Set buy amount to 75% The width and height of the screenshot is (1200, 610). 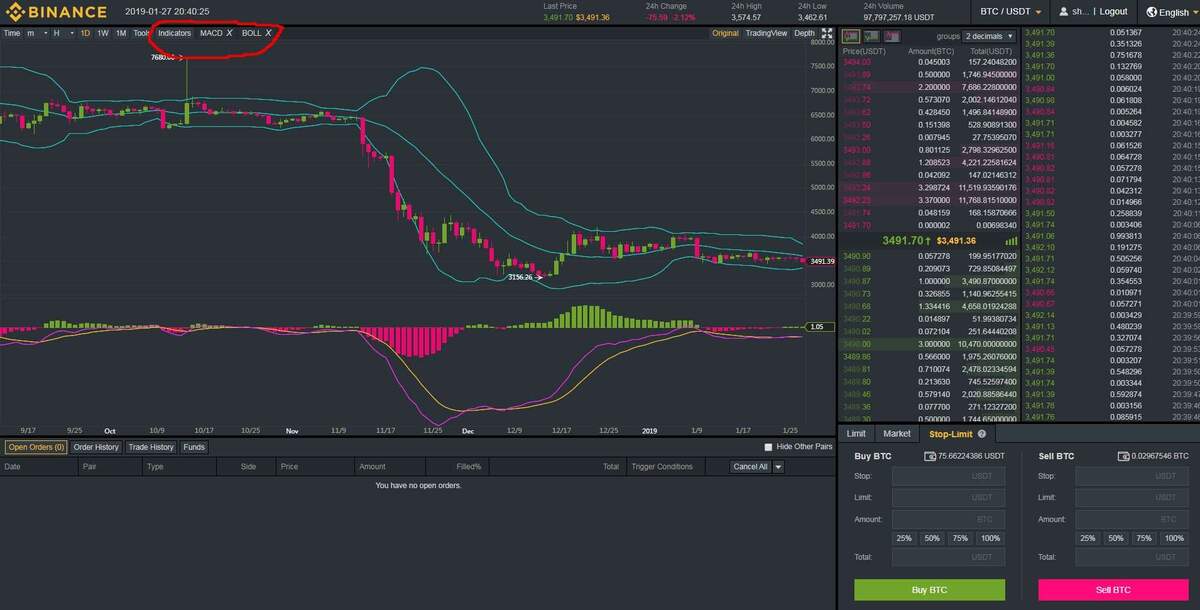coord(960,538)
